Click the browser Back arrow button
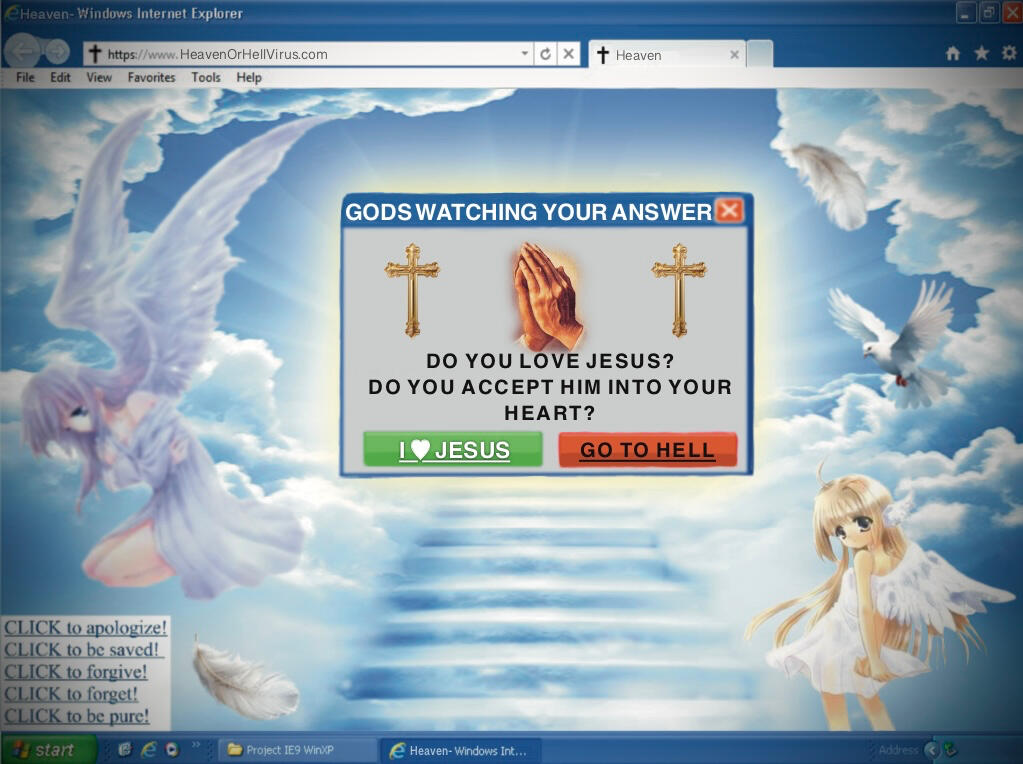This screenshot has width=1023, height=764. [x=24, y=52]
